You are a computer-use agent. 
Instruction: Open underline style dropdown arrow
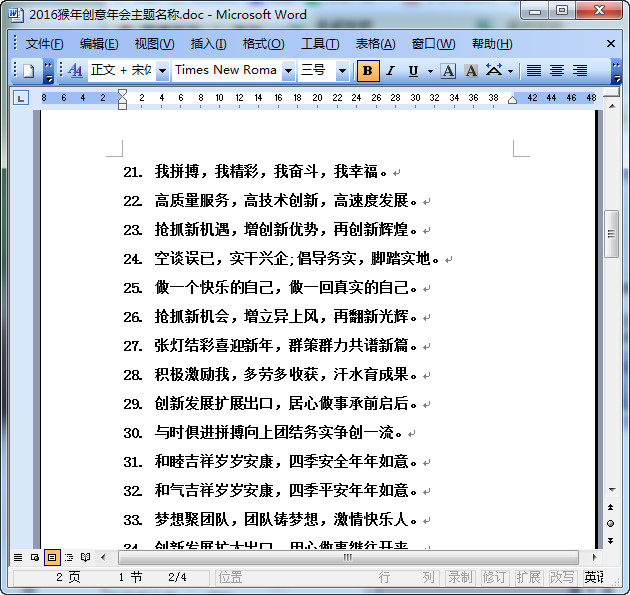click(430, 72)
